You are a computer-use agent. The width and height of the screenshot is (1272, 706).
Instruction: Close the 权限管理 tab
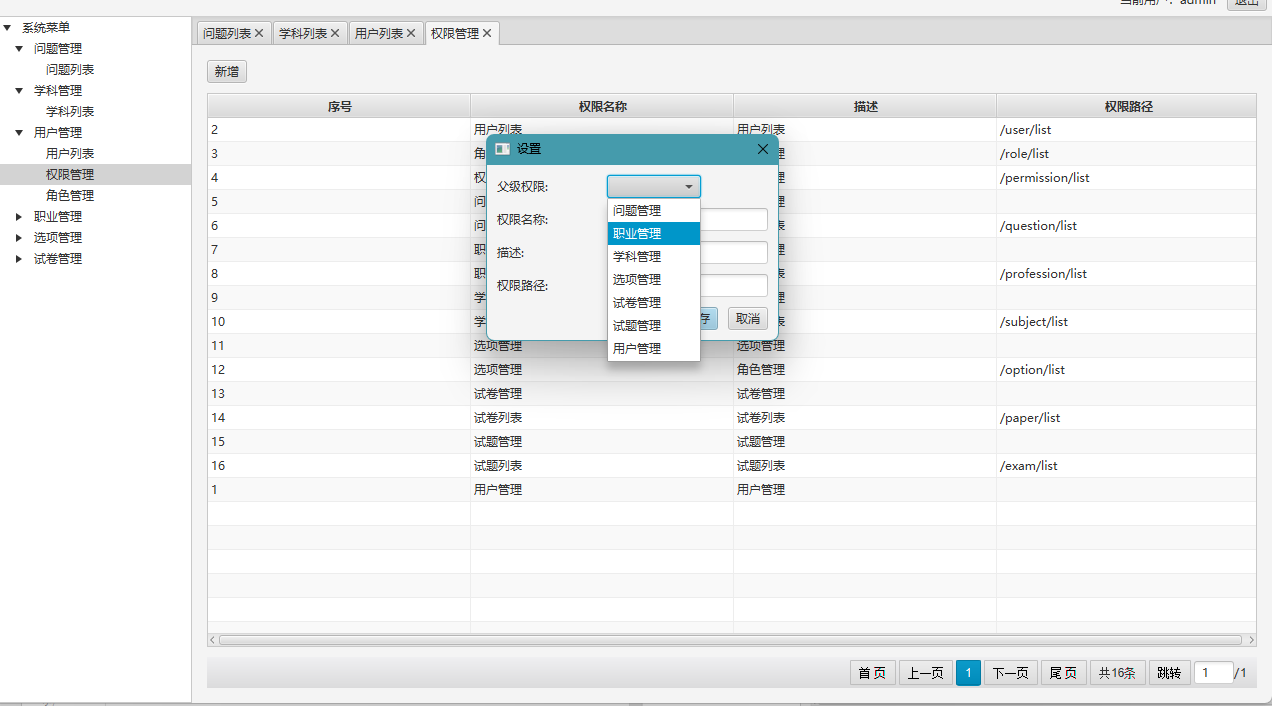pyautogui.click(x=487, y=33)
